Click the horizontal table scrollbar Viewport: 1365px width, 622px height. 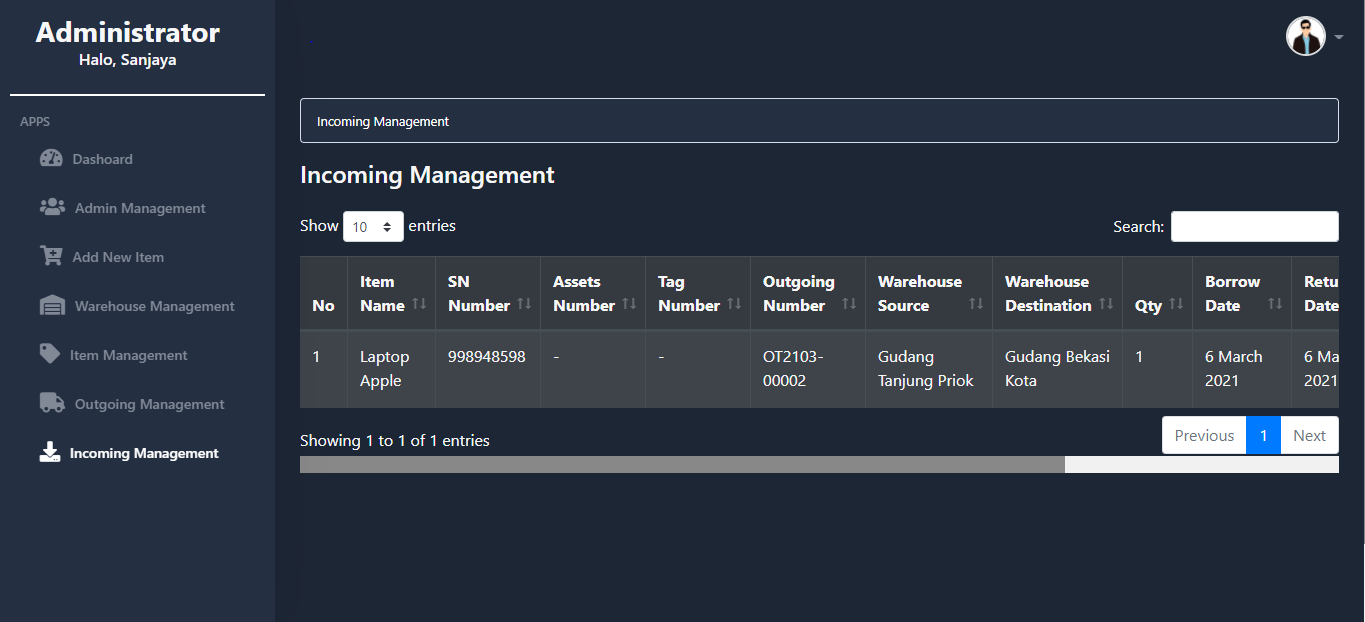point(682,464)
